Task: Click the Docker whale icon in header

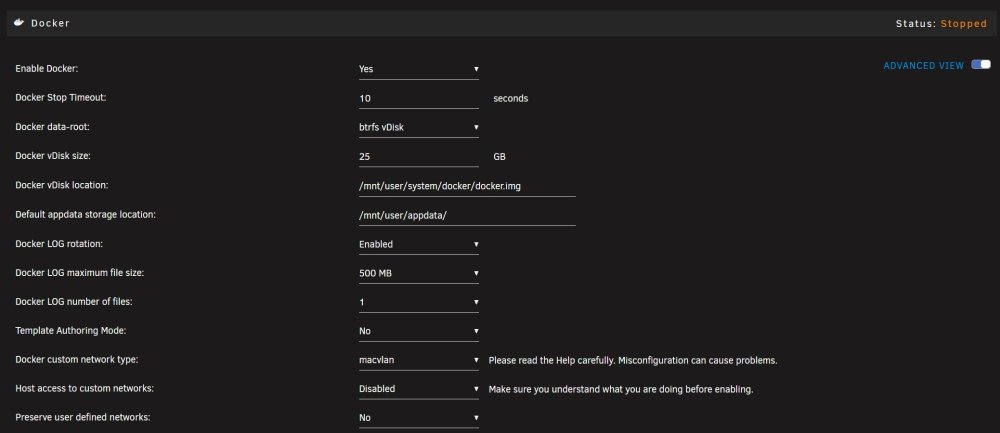Action: 19,23
